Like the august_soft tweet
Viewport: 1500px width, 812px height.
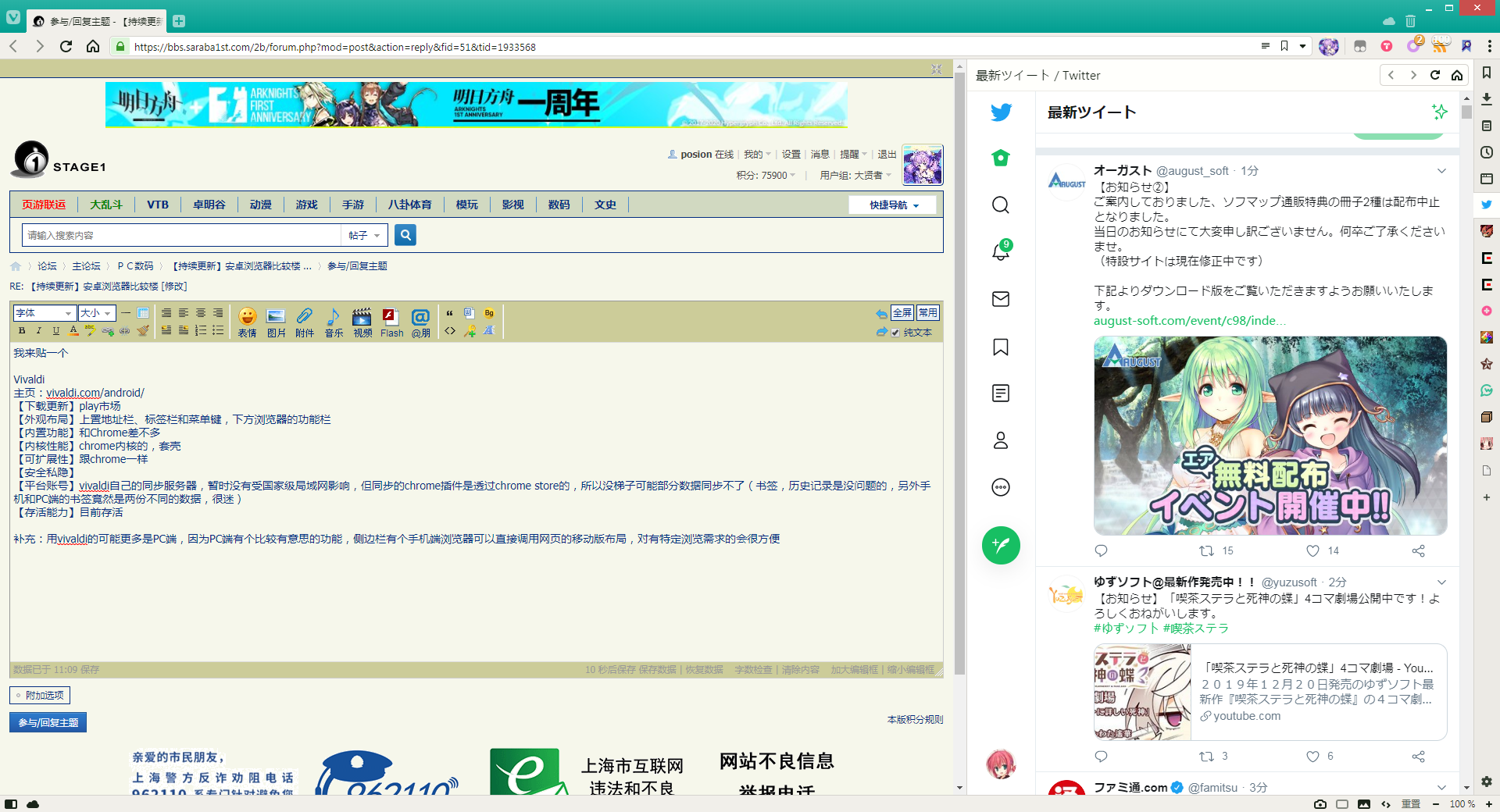tap(1313, 551)
